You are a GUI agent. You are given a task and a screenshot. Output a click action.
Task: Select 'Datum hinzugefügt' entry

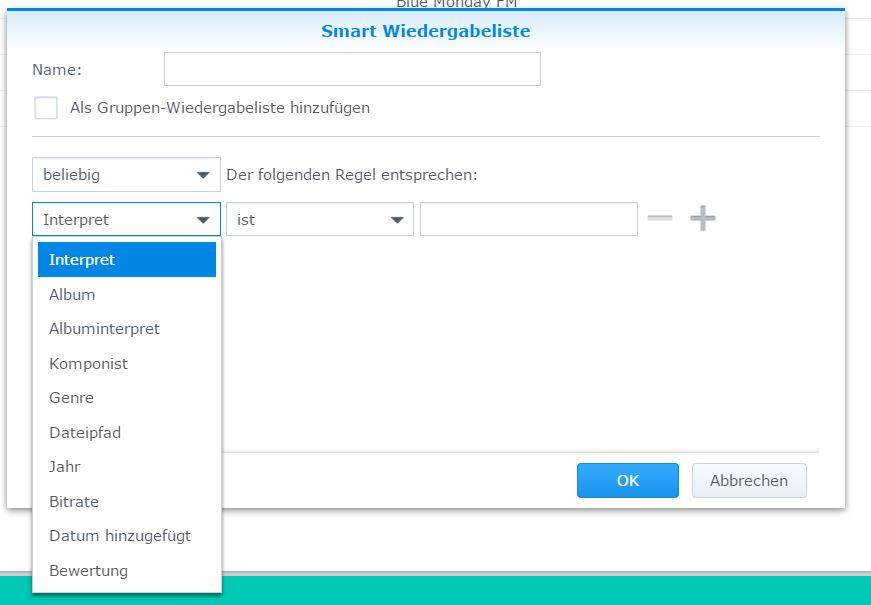(127, 536)
